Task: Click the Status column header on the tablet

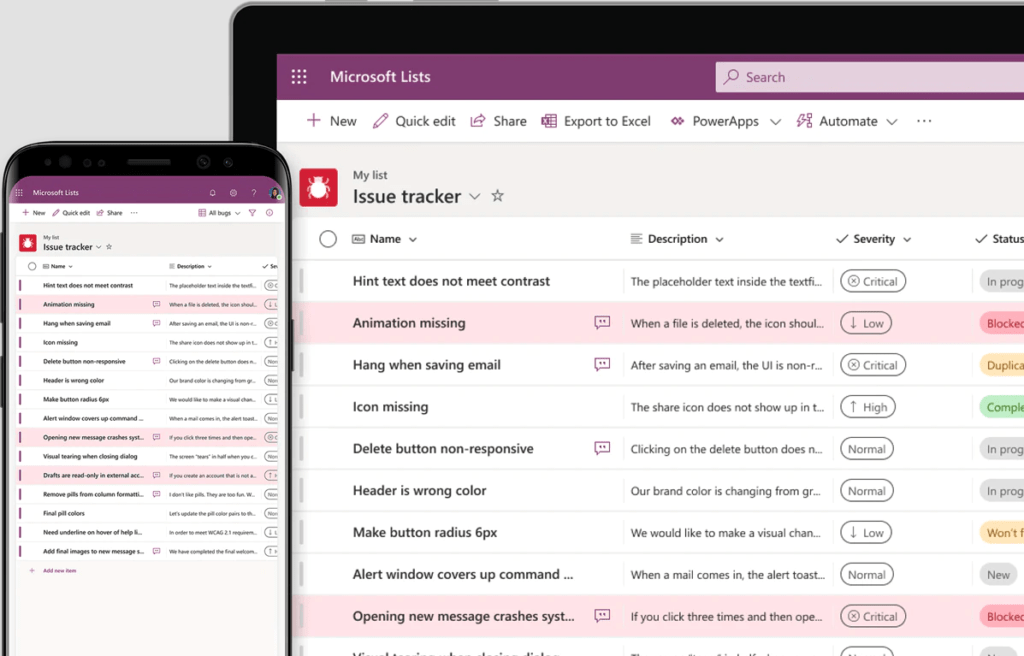Action: point(999,239)
